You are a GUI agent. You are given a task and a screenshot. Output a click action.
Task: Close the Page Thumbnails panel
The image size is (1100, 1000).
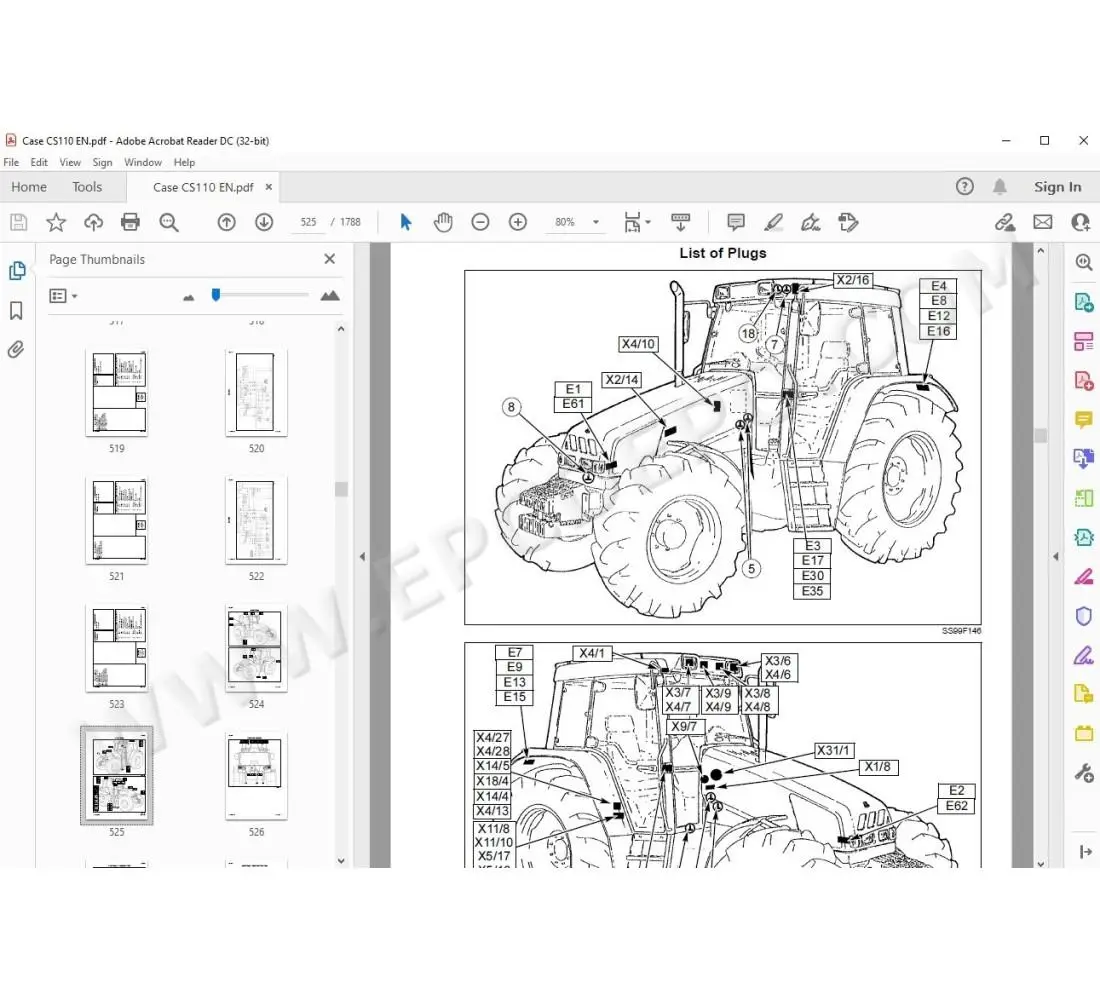(x=330, y=259)
